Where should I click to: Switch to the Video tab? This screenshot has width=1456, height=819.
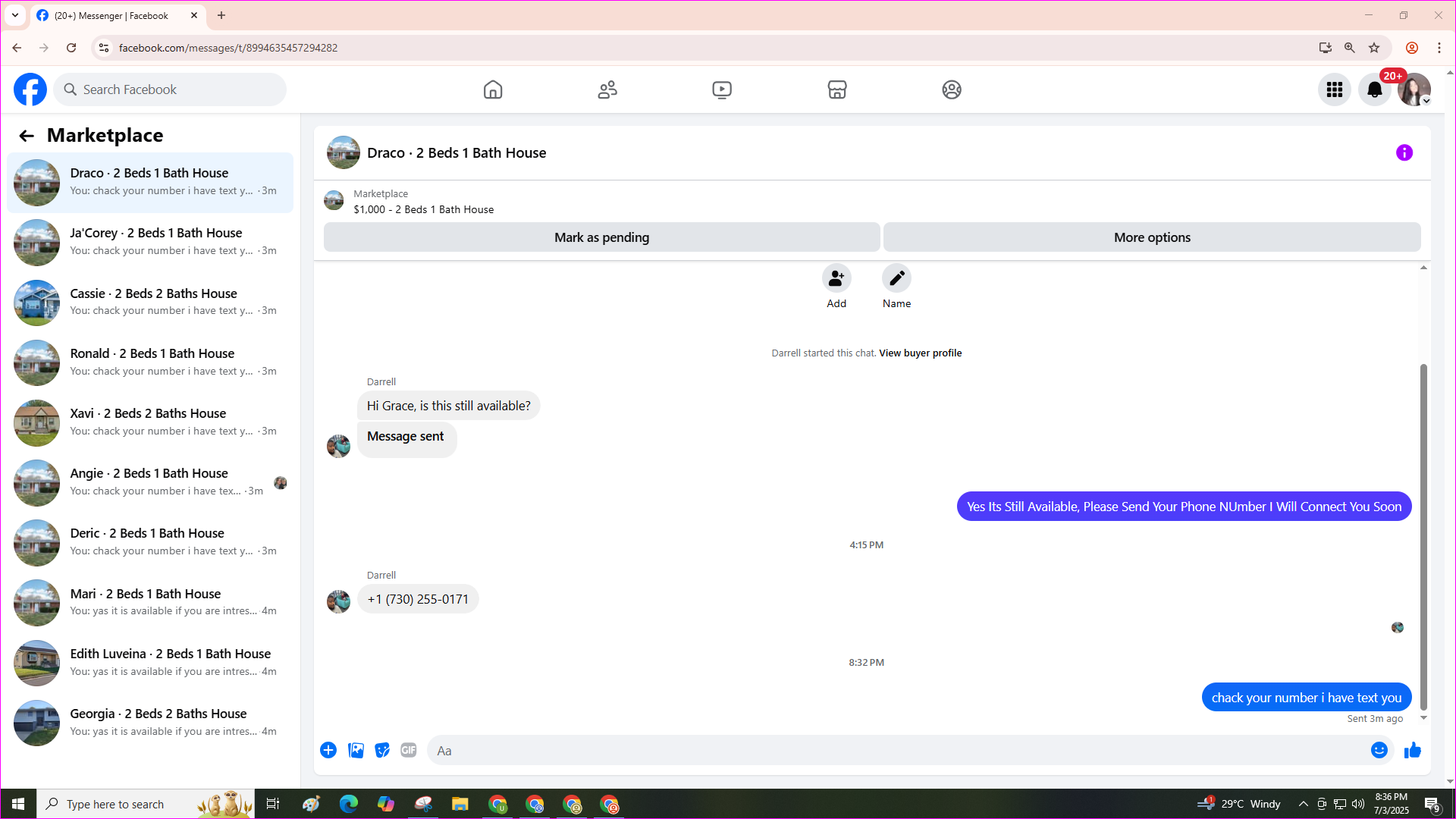(722, 89)
